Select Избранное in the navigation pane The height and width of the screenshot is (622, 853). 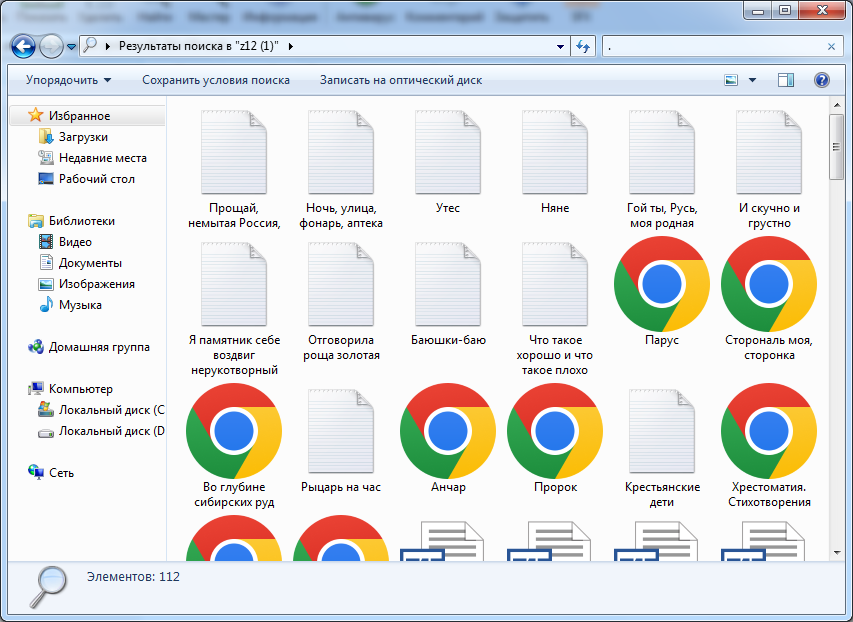coord(79,116)
